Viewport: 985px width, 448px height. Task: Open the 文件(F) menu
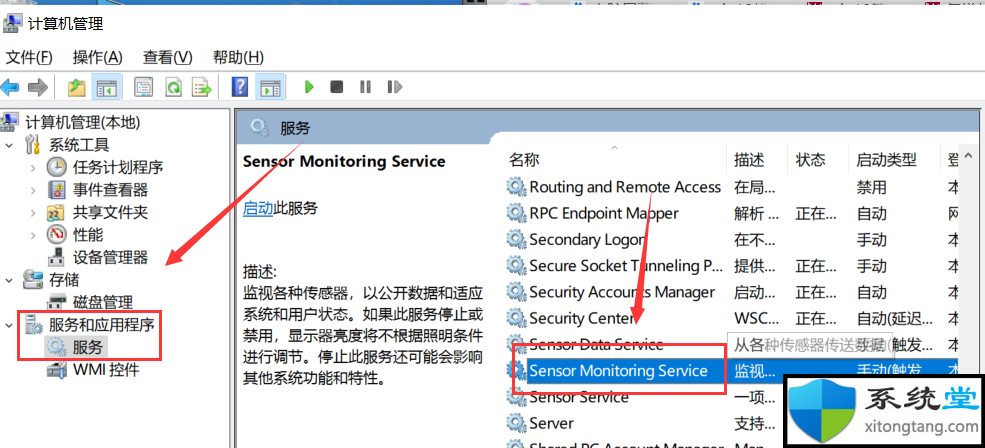(29, 57)
